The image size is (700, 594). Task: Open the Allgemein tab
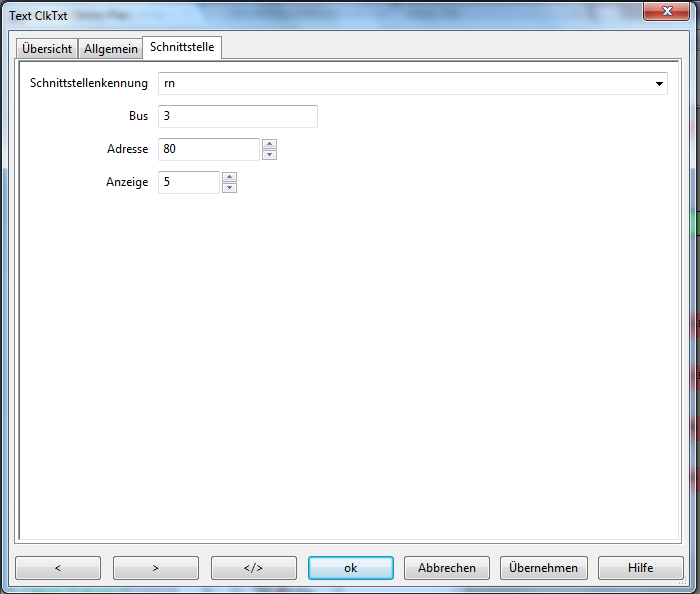click(110, 49)
